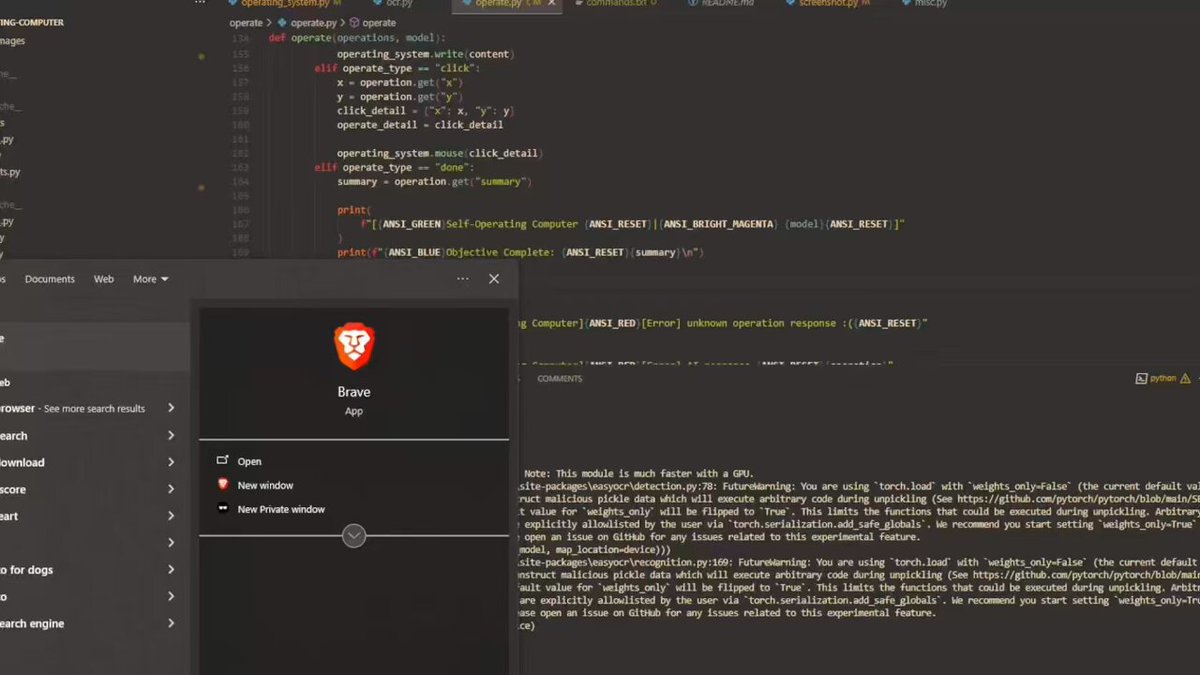Choose New window for Brave
Screen dimensions: 1200x675
265,485
